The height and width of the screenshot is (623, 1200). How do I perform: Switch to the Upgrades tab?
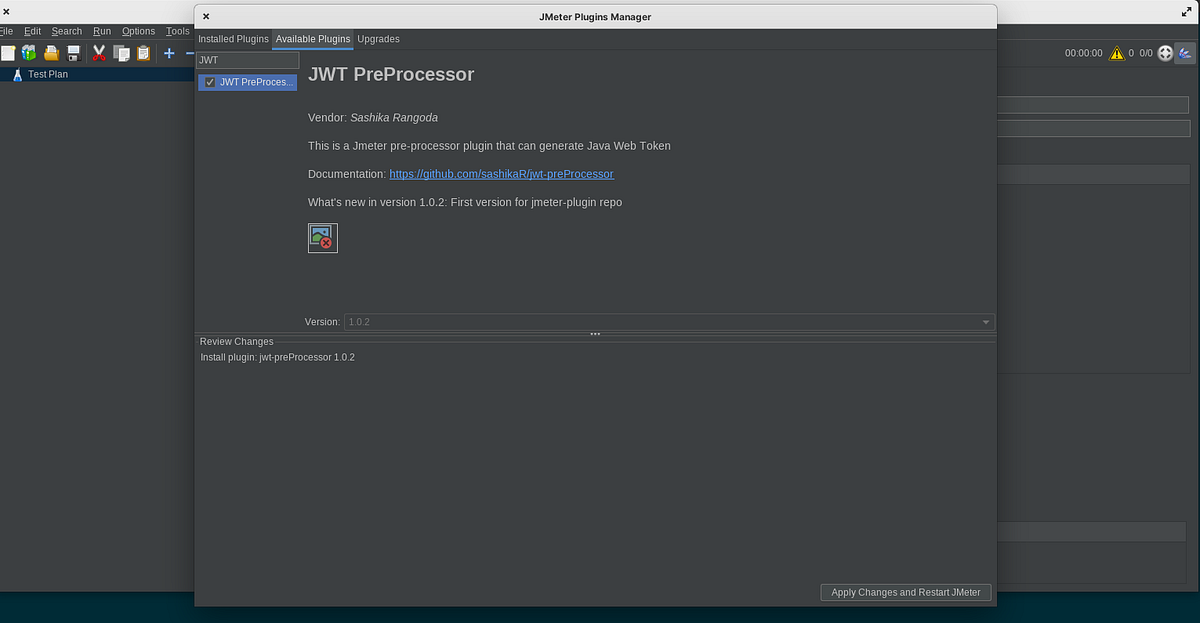pos(378,39)
